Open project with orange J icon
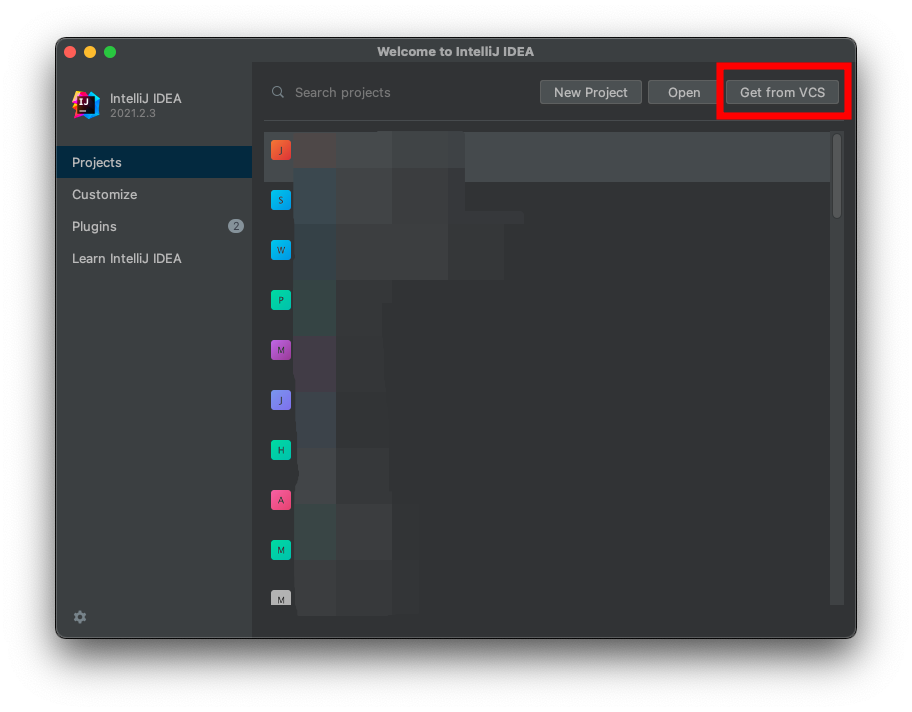 click(x=281, y=150)
